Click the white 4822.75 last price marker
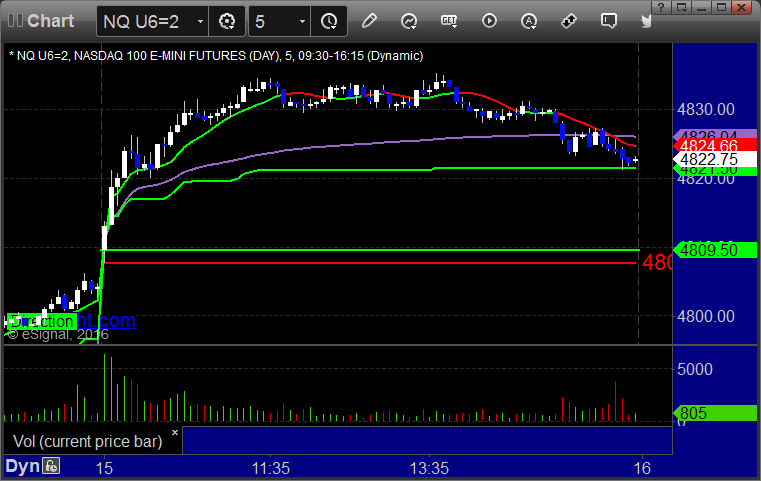Image resolution: width=761 pixels, height=481 pixels. [714, 159]
